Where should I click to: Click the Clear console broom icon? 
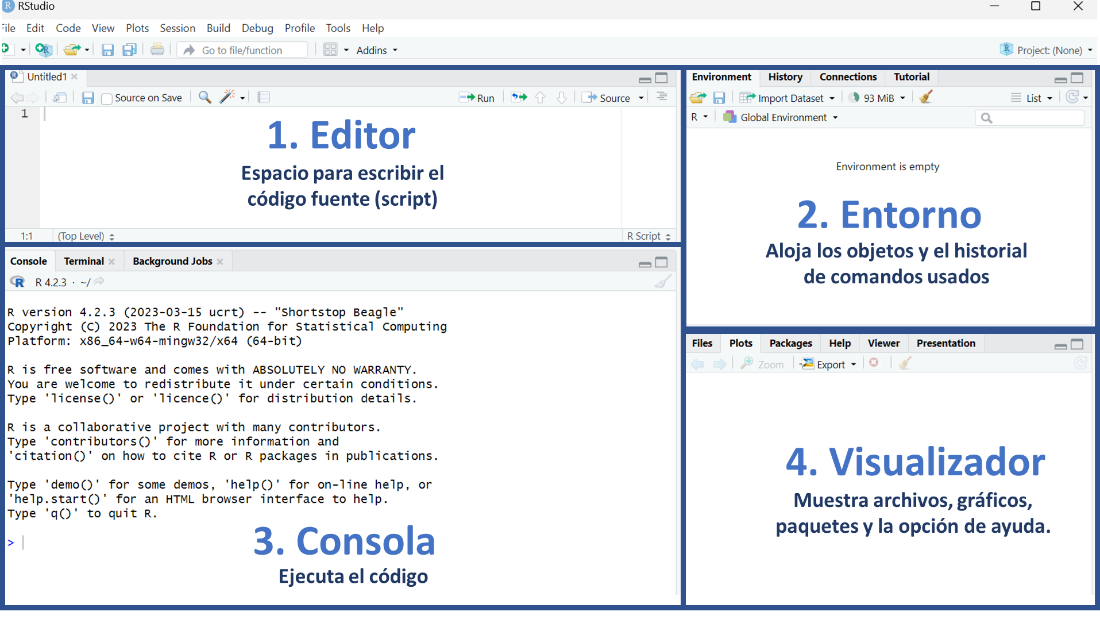coord(663,282)
